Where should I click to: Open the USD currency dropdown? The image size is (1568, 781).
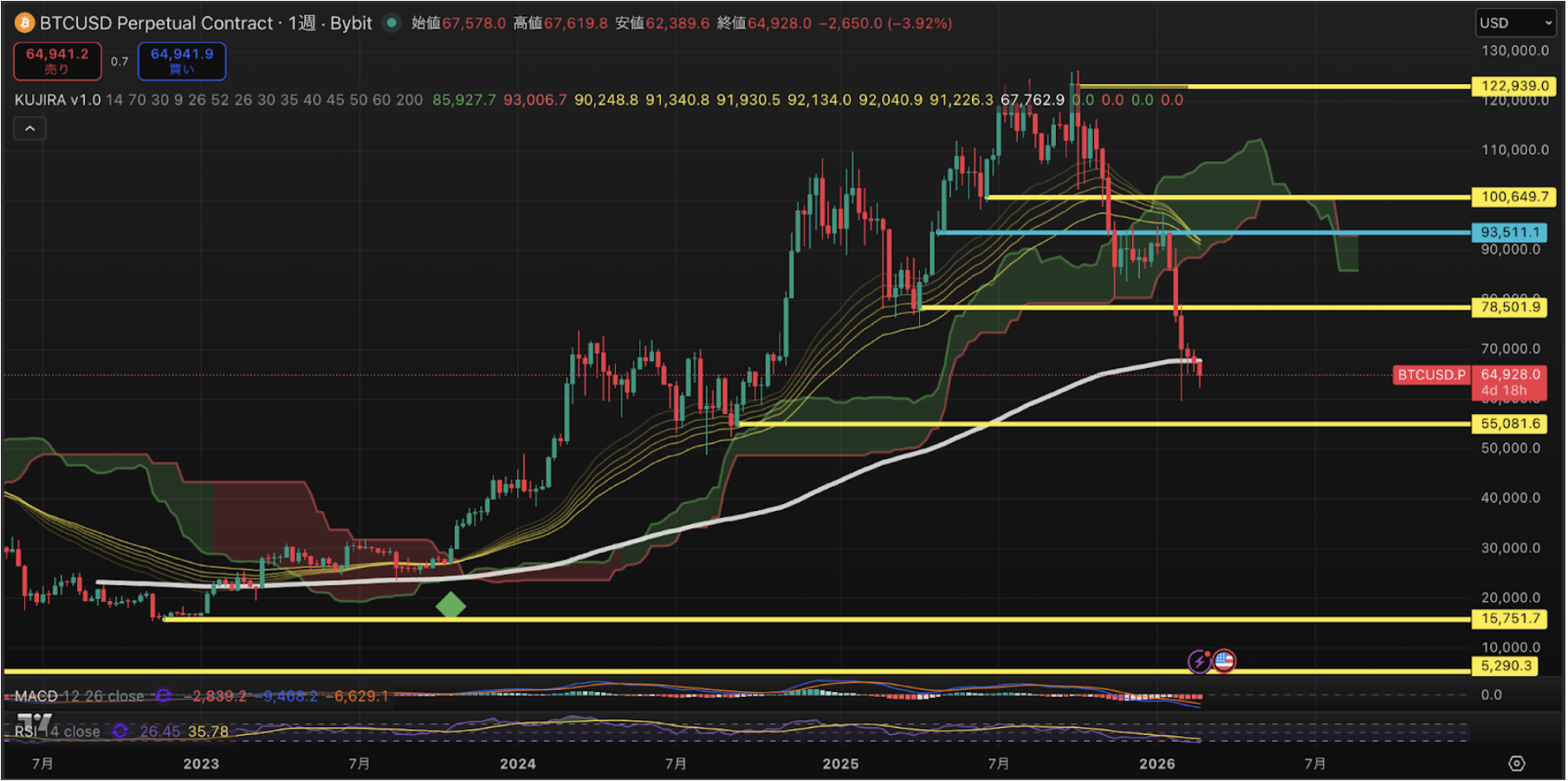coord(1514,23)
